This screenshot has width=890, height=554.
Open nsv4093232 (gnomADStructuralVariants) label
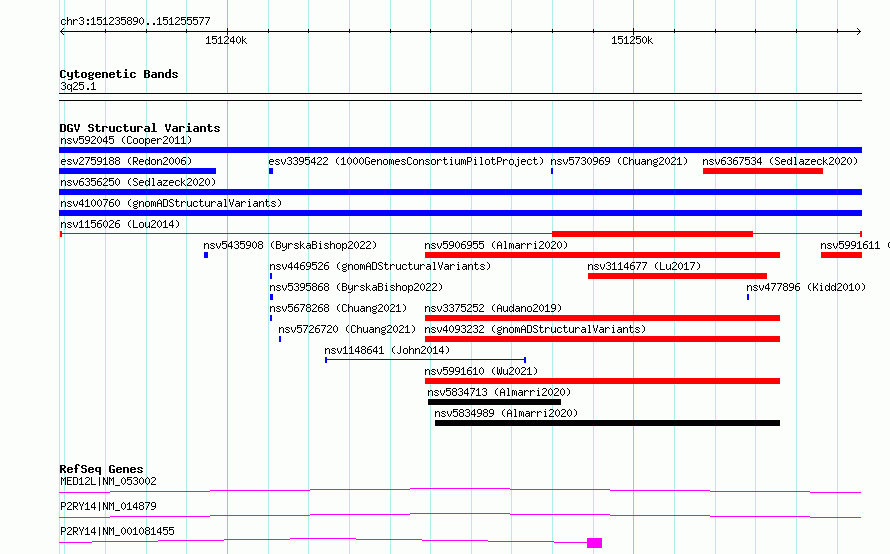(x=535, y=329)
